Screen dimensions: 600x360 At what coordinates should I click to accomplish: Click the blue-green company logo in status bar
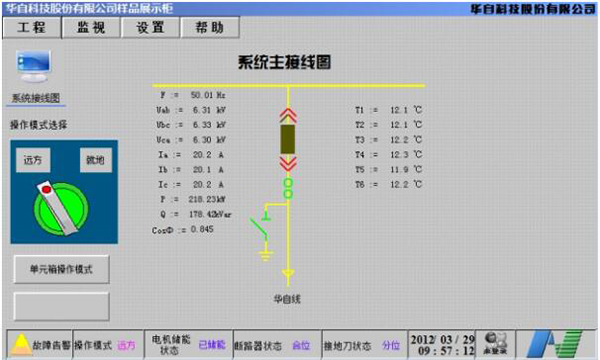coord(554,344)
